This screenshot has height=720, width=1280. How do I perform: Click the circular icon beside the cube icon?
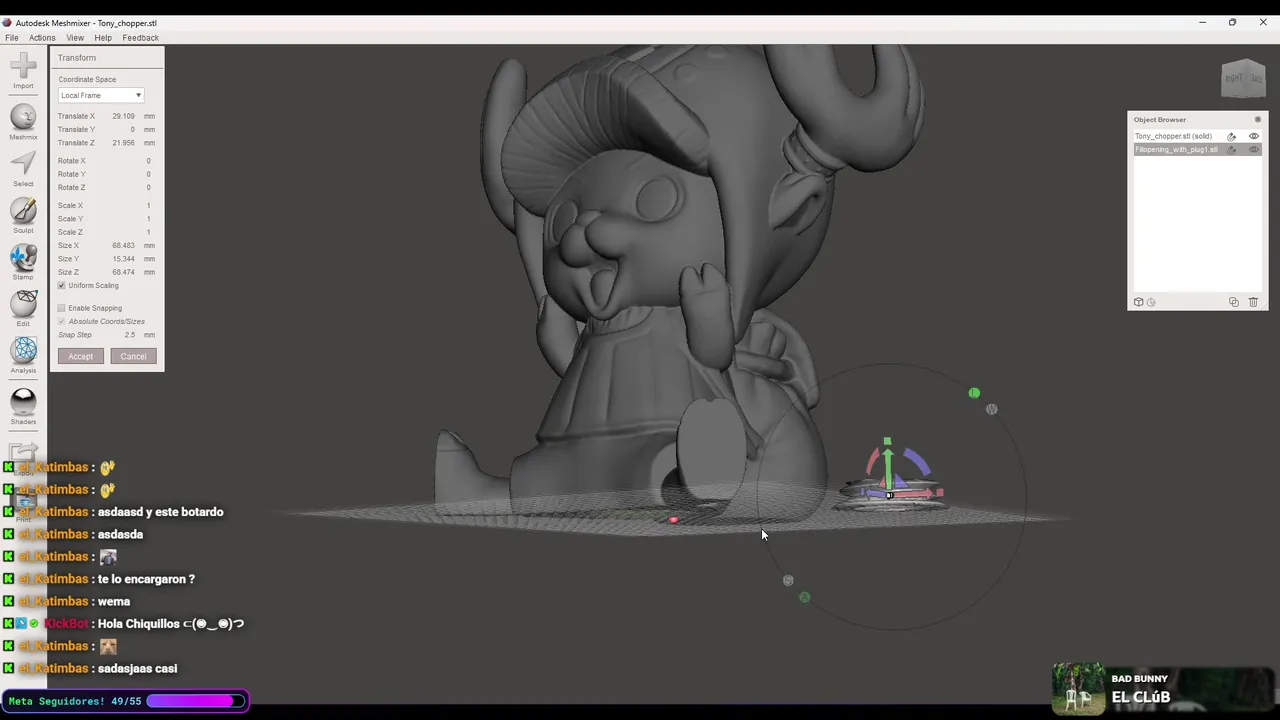[x=1151, y=302]
